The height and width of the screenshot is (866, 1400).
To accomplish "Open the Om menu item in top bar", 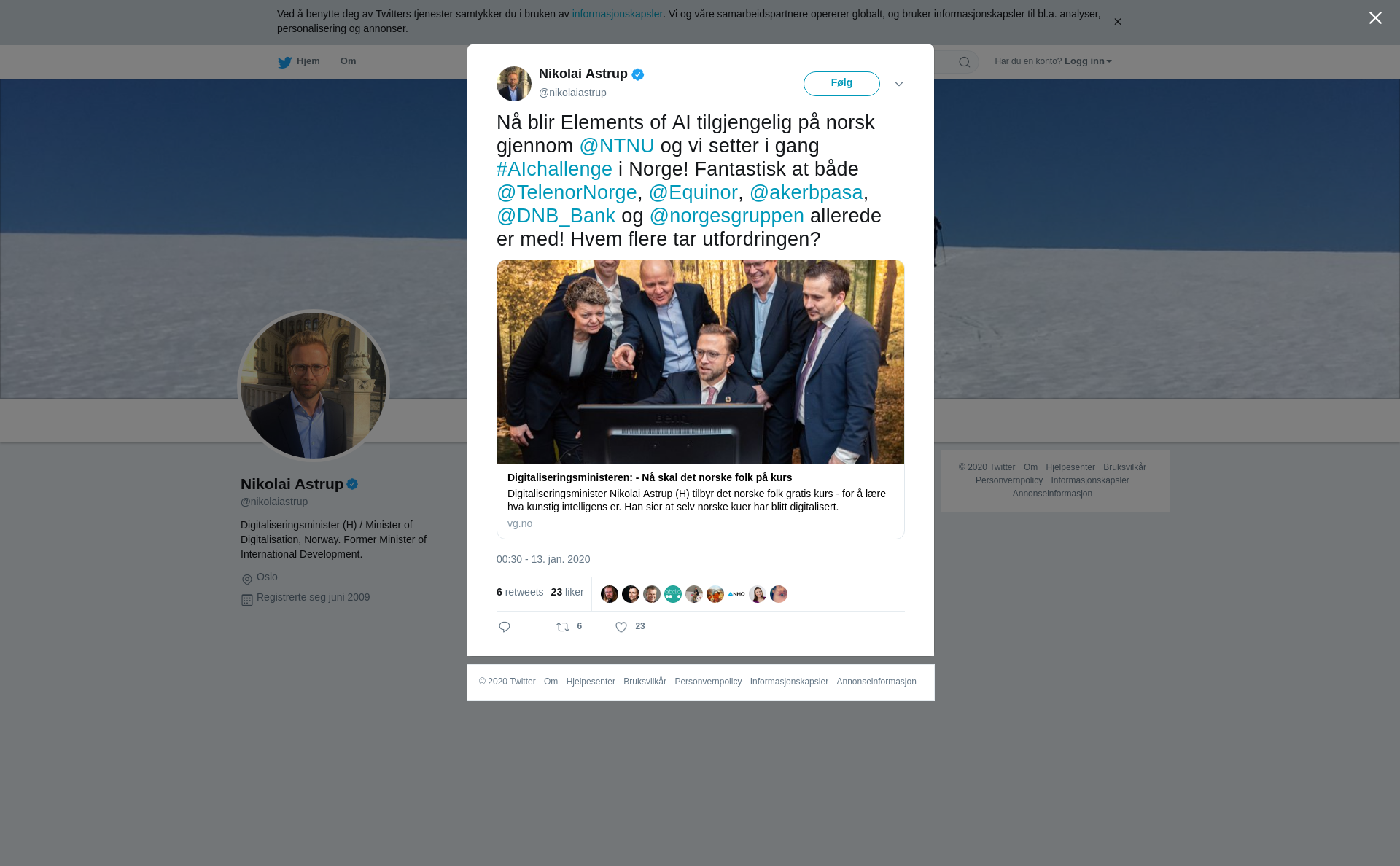I will point(348,61).
